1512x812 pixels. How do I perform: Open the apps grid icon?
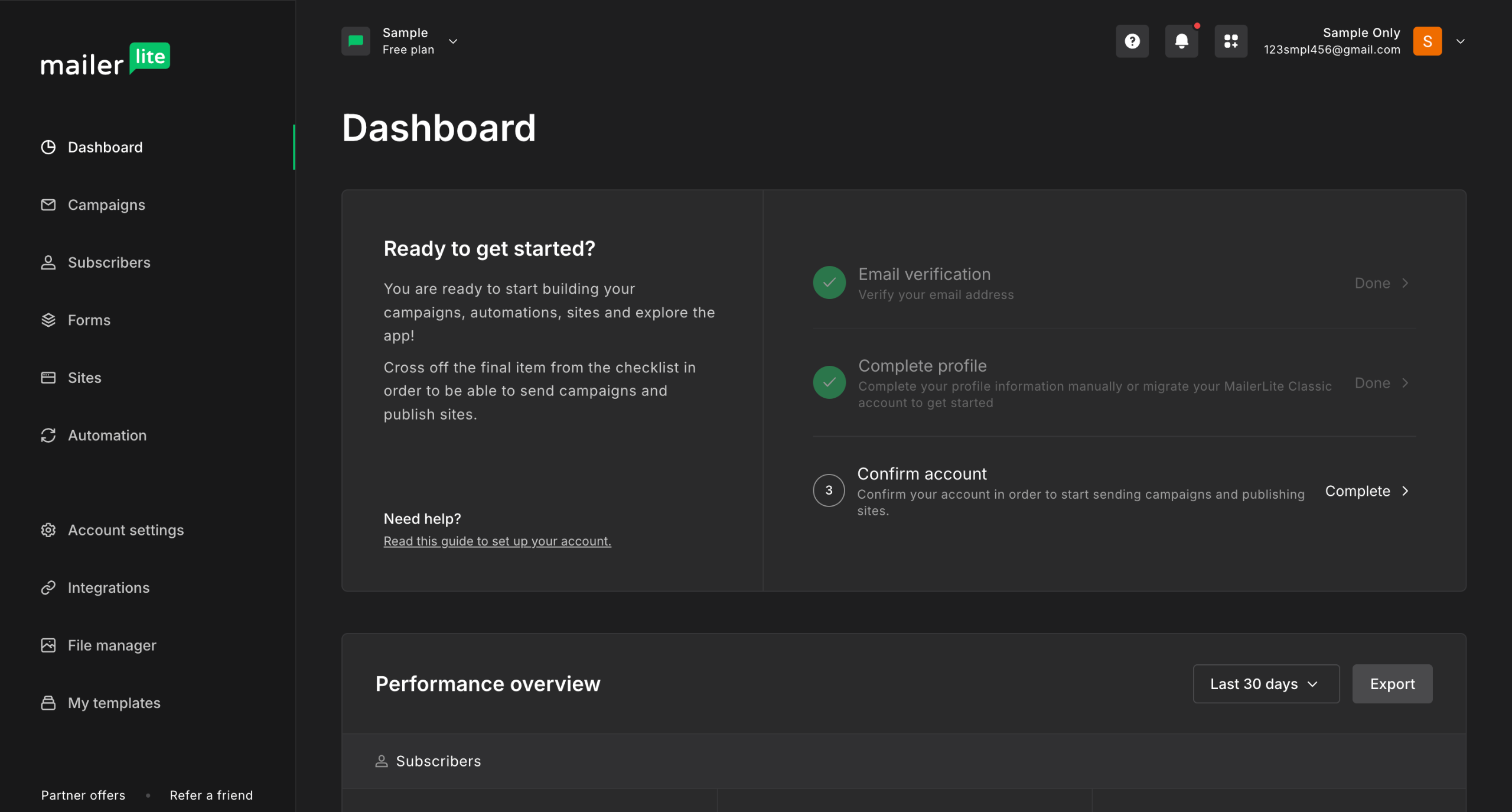coord(1231,41)
